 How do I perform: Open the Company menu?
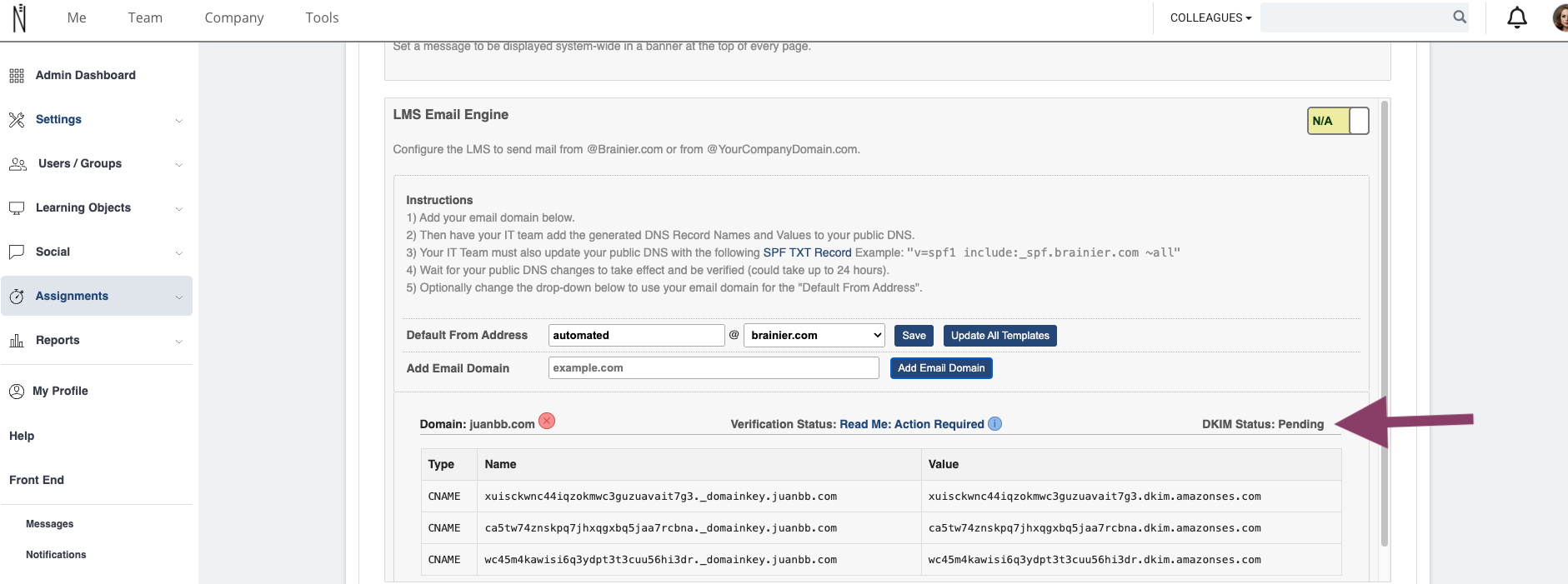point(234,17)
